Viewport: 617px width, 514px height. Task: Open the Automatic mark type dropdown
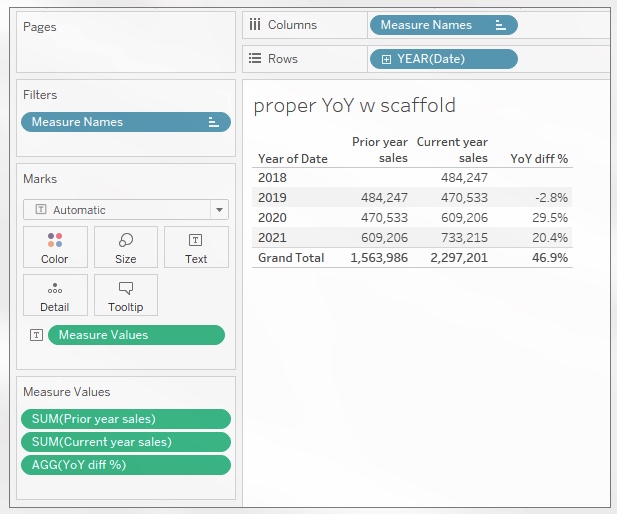(218, 210)
